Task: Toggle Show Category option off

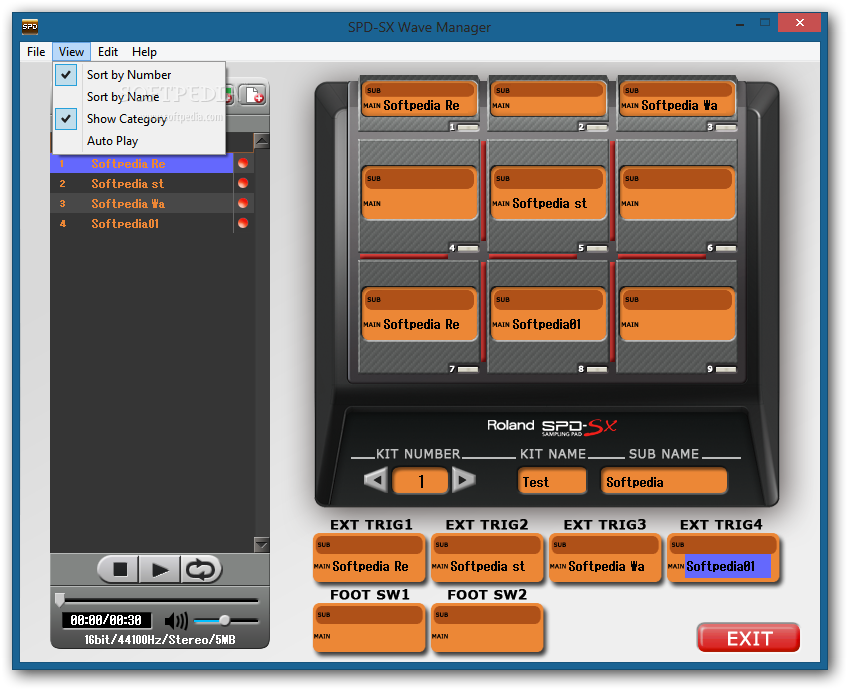Action: click(x=139, y=119)
